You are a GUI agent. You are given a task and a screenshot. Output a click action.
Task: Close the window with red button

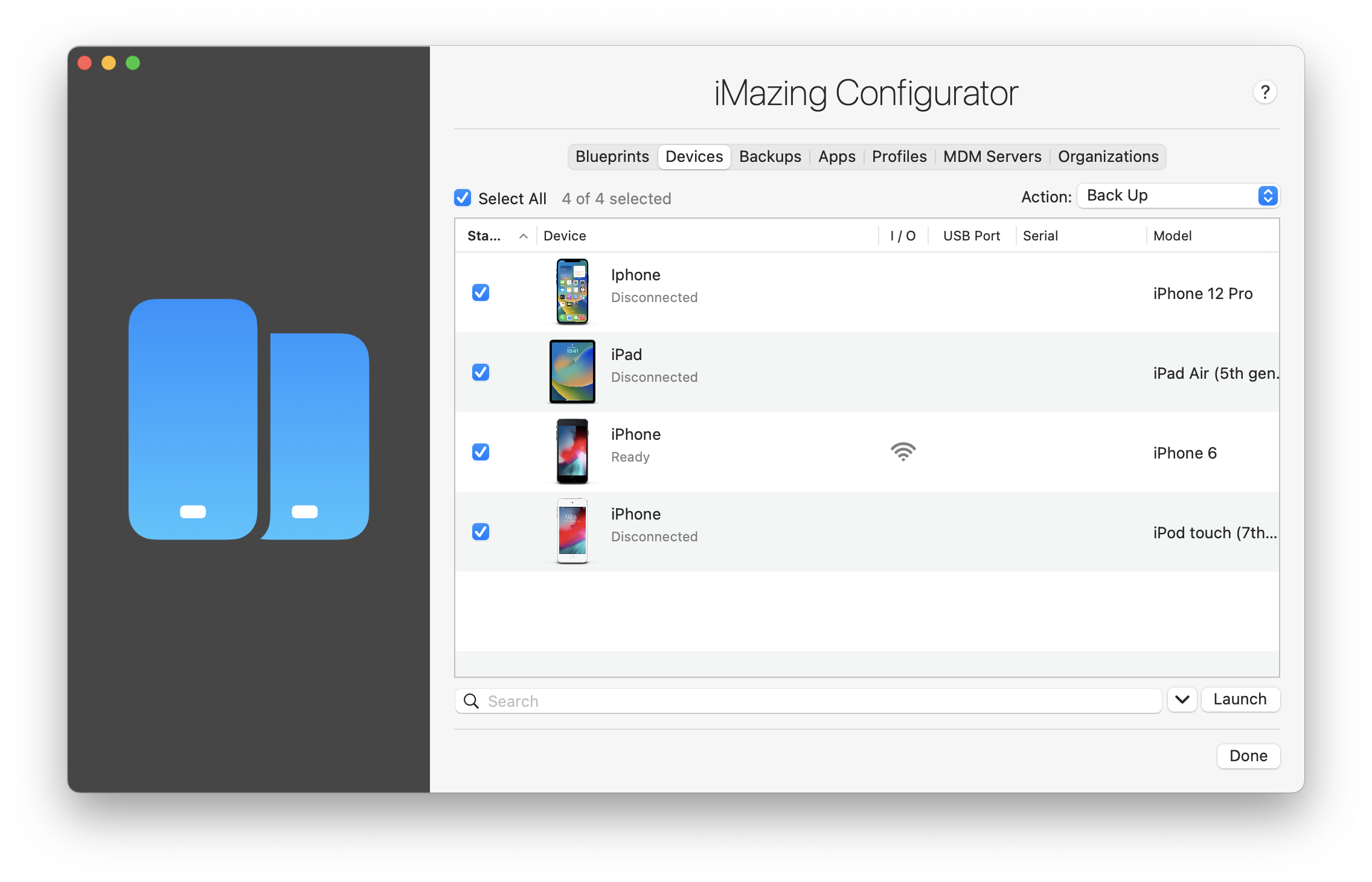pos(85,63)
